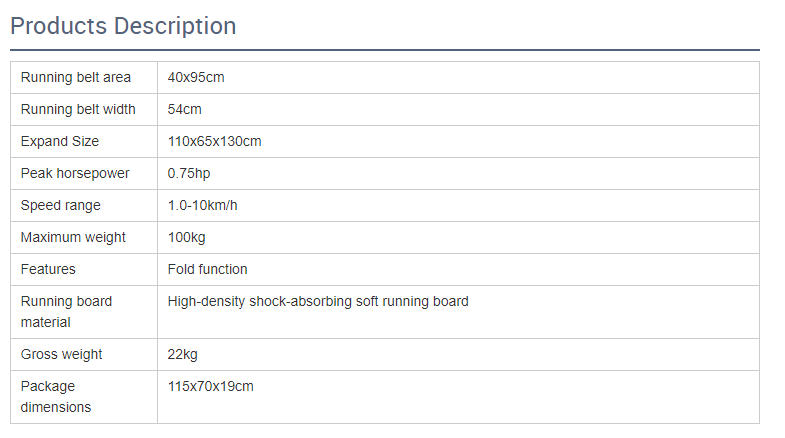
Task: Click the 22kg gross weight value
Action: click(182, 355)
